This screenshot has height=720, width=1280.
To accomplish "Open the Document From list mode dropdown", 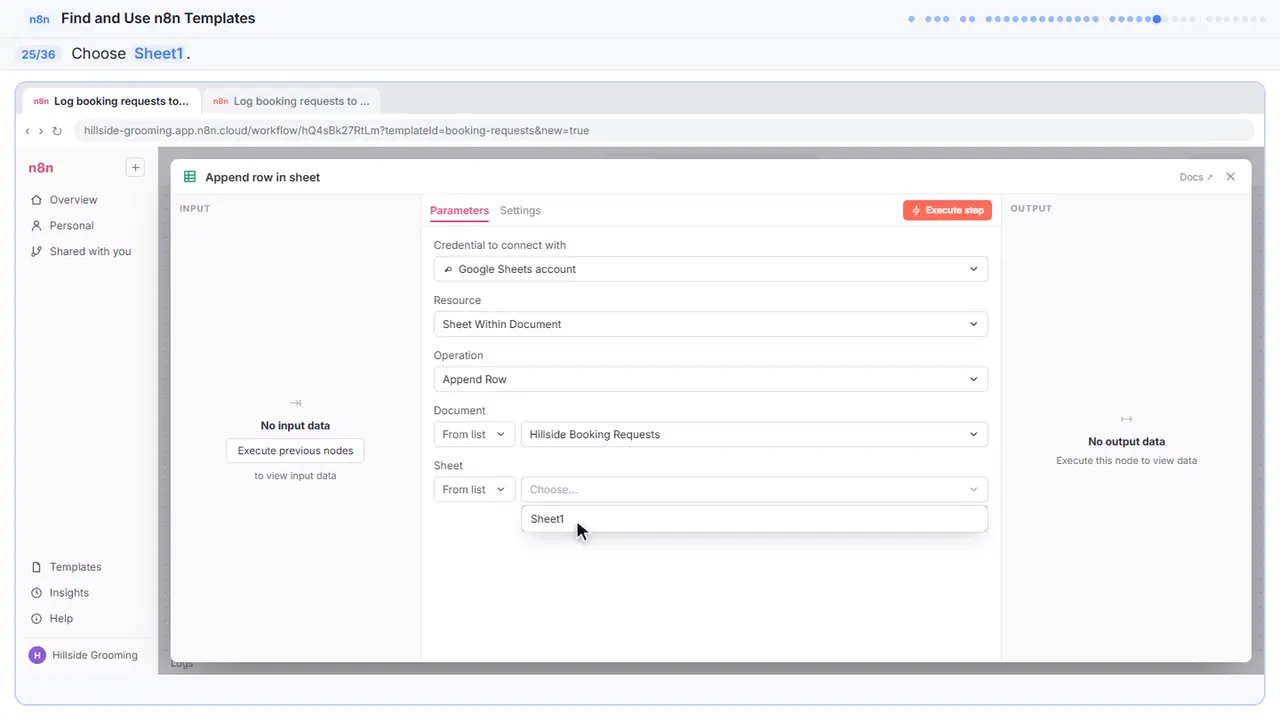I will (475, 434).
